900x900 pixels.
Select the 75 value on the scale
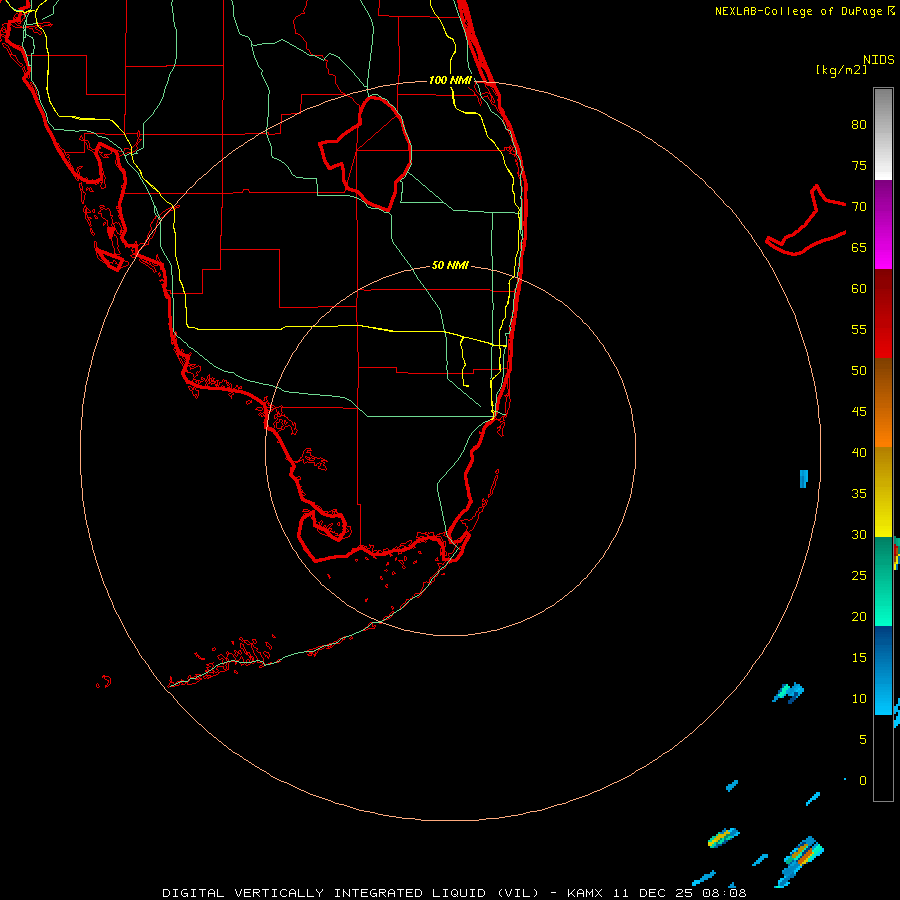(859, 165)
